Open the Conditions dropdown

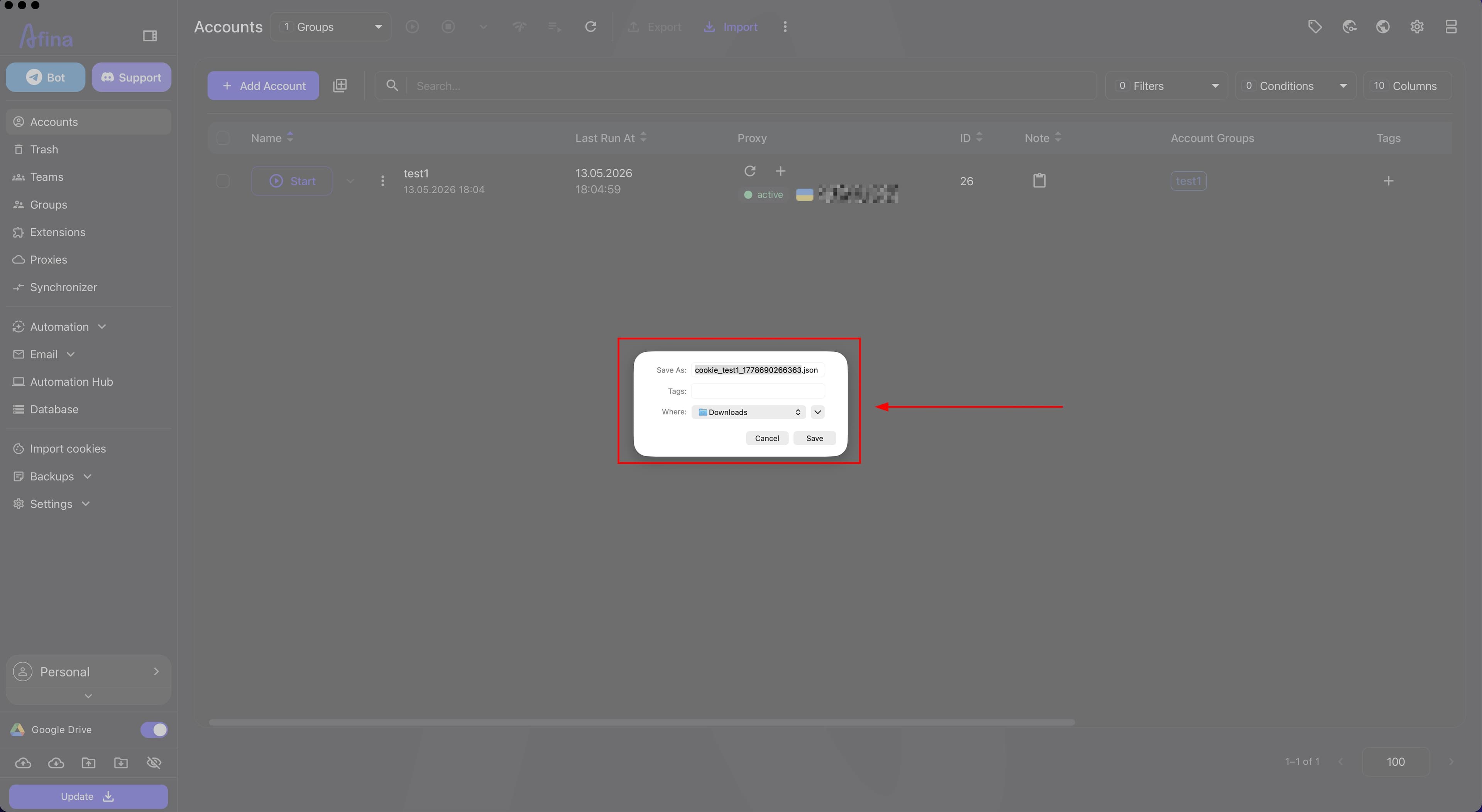[x=1295, y=86]
